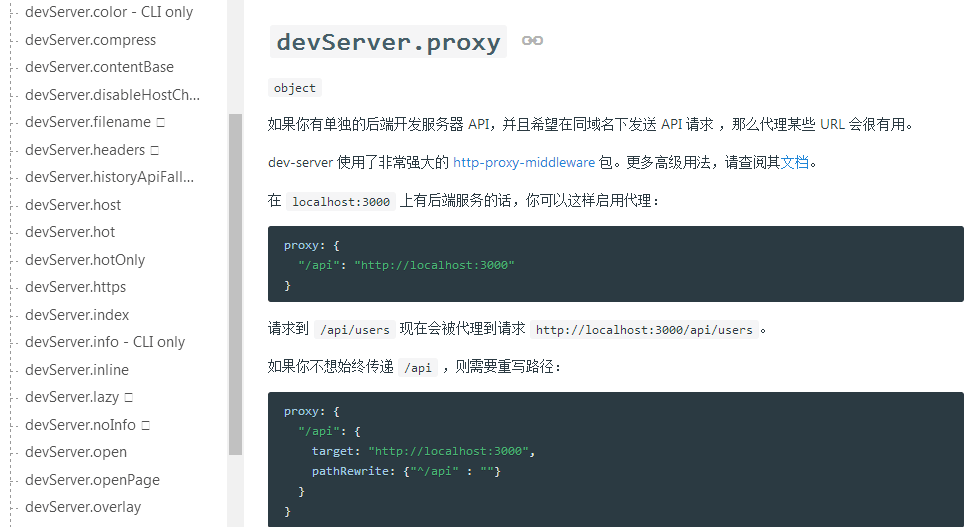968x527 pixels.
Task: Go to devServer.color - CLI only
Action: [x=109, y=12]
